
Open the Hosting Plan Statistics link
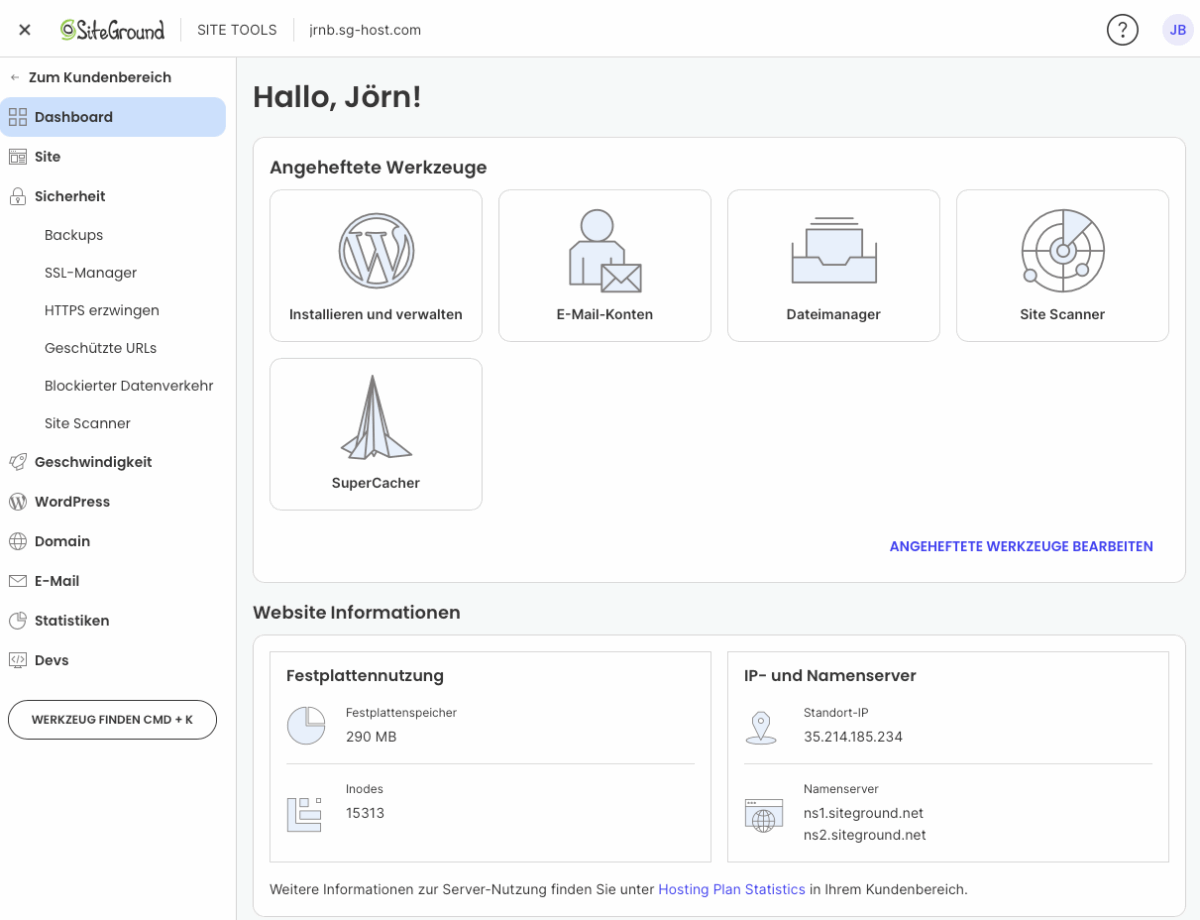[731, 889]
